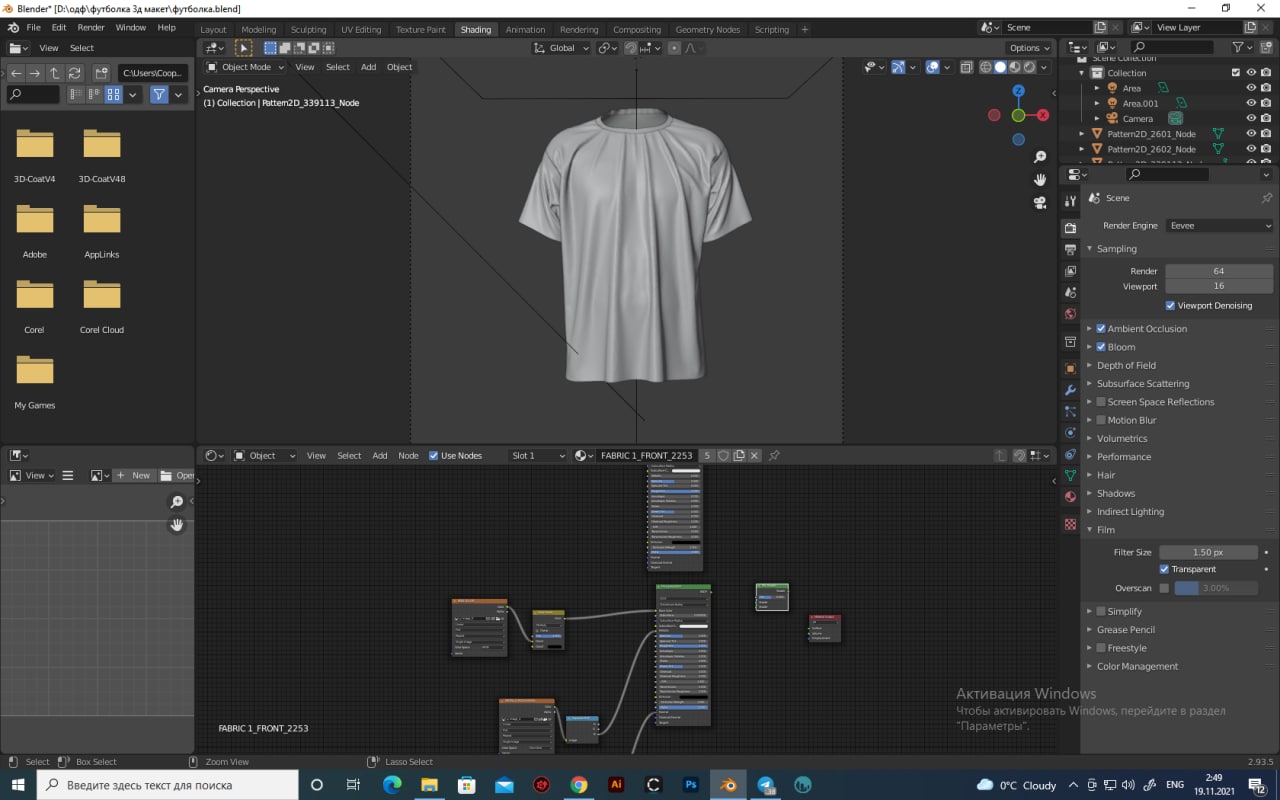Switch to the Modeling workspace tab

pos(259,29)
